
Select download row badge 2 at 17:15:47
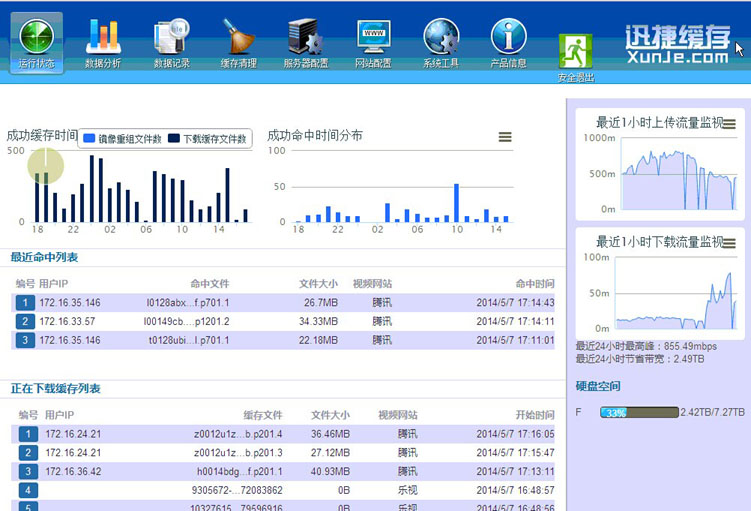click(x=28, y=453)
